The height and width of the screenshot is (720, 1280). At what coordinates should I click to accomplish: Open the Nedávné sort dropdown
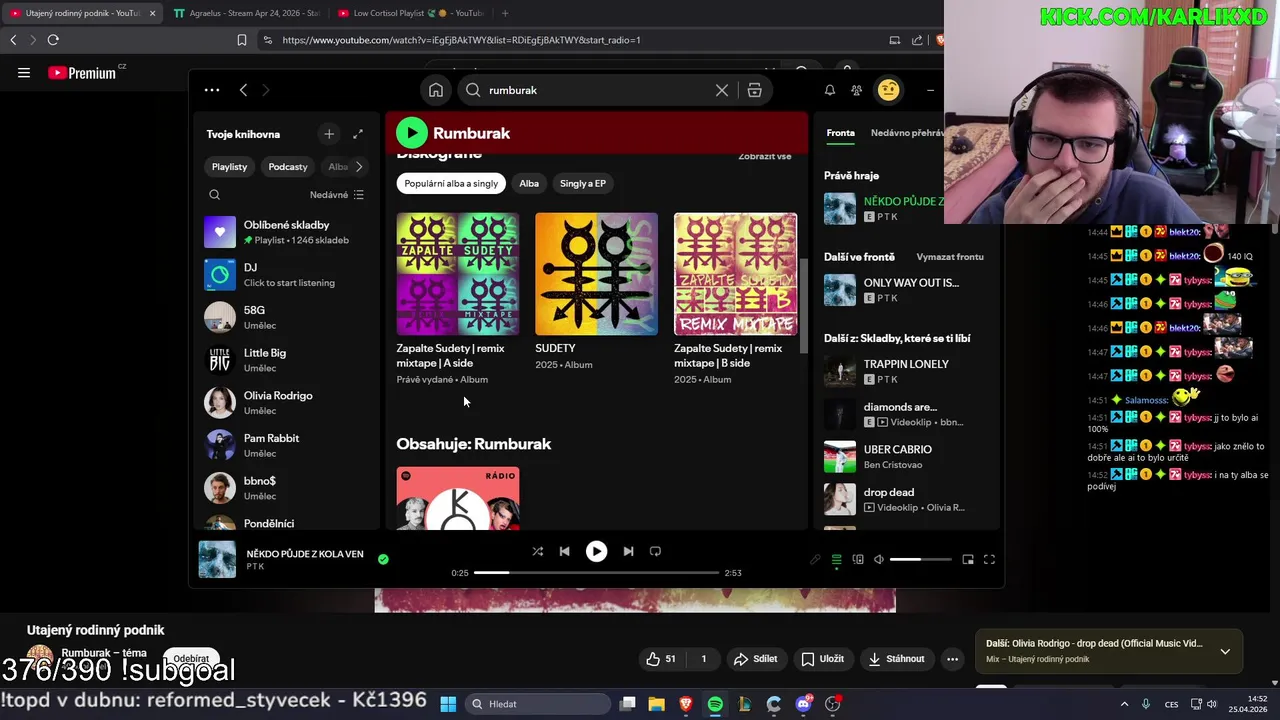tap(337, 195)
